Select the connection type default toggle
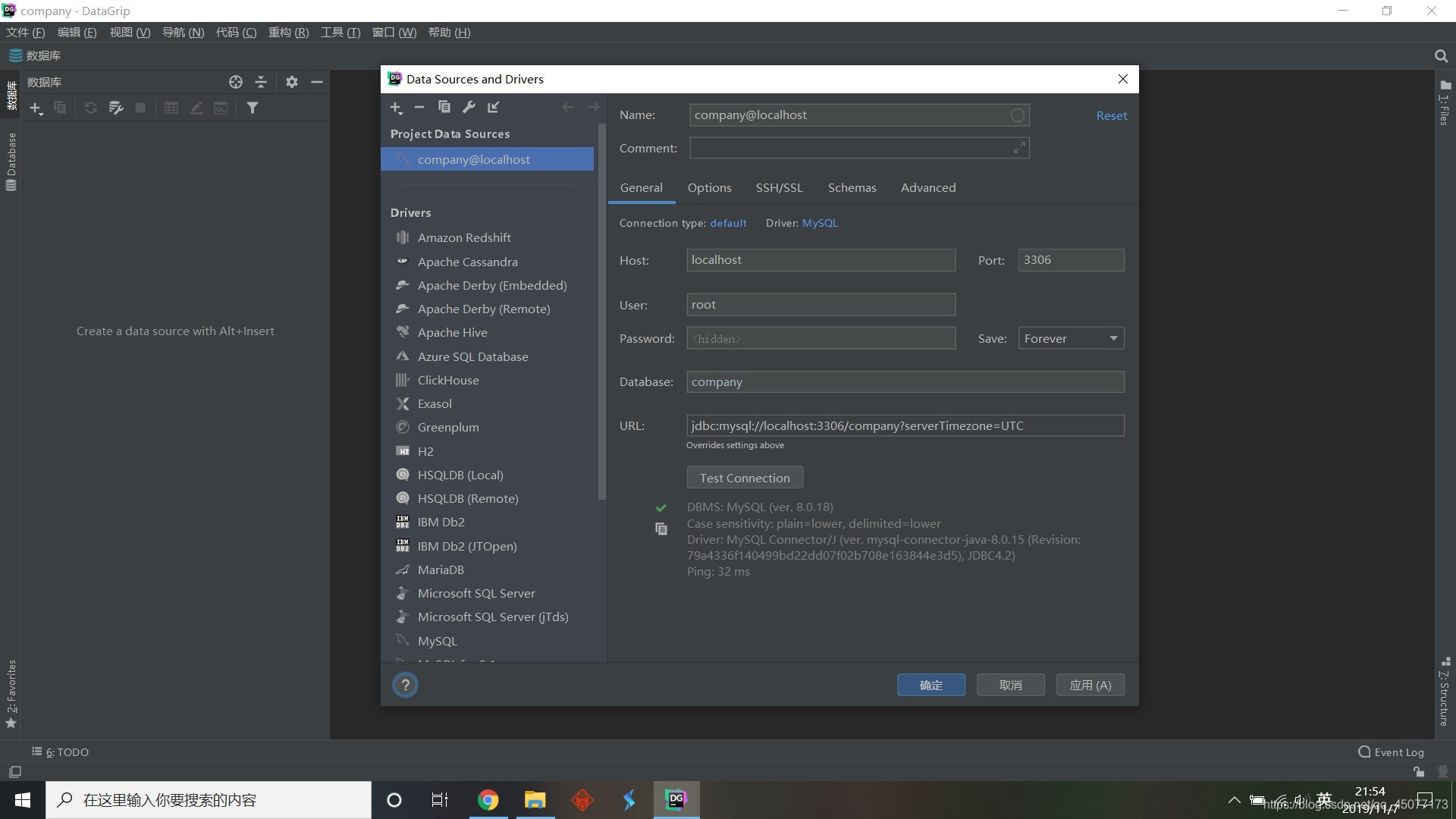 pos(728,222)
